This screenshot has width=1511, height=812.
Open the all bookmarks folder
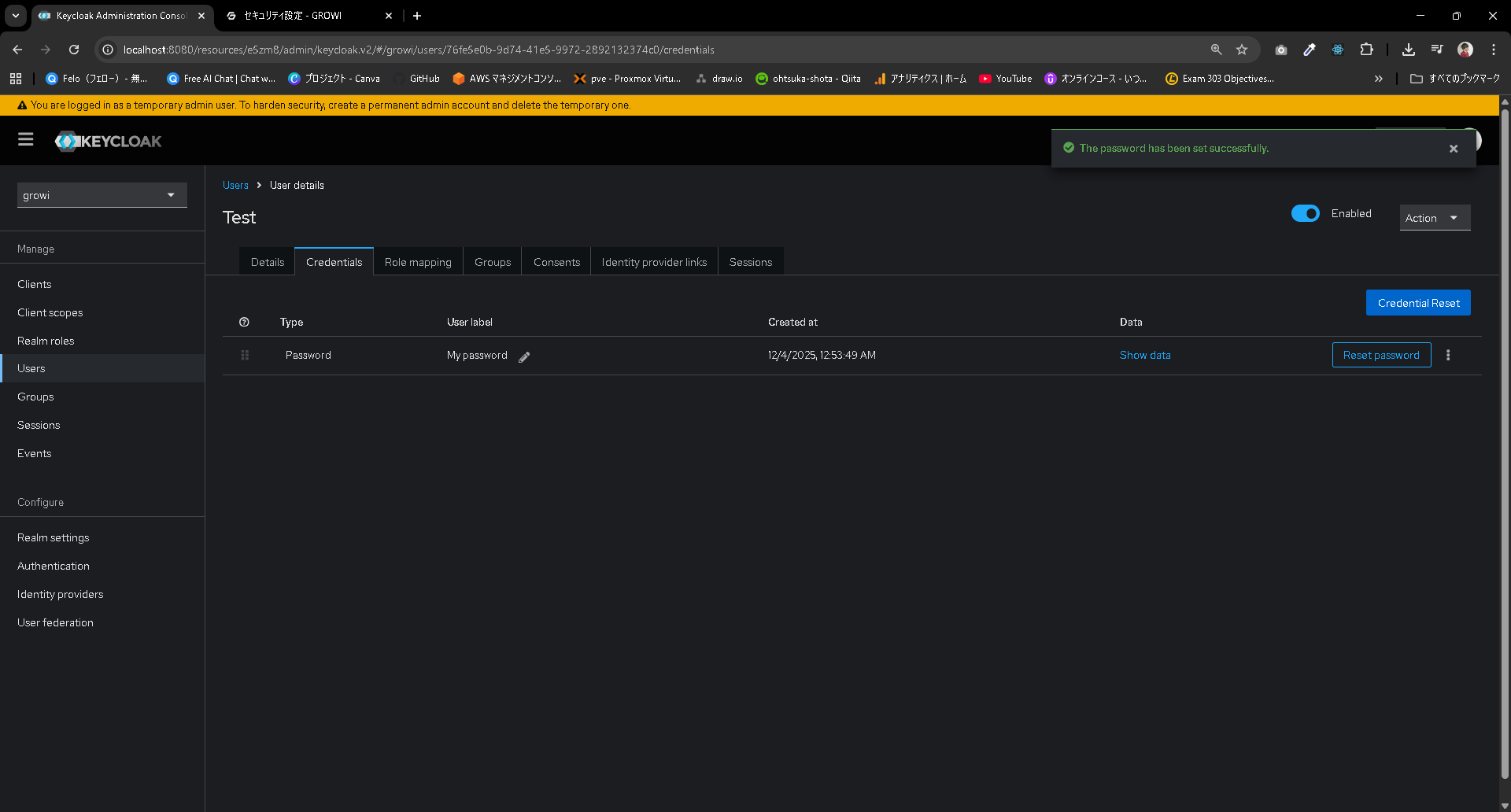(1455, 79)
